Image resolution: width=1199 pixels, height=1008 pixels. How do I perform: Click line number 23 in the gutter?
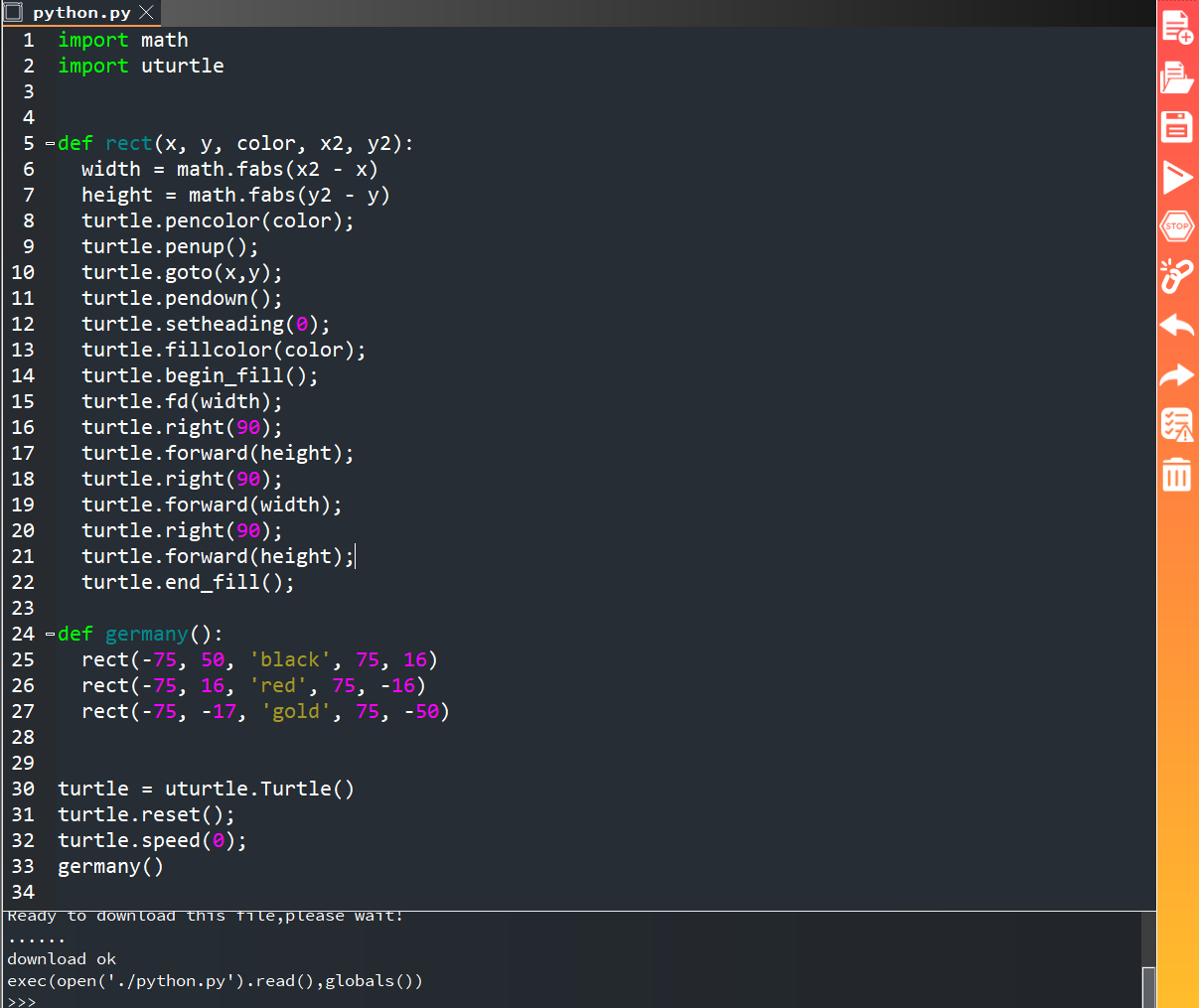coord(23,609)
